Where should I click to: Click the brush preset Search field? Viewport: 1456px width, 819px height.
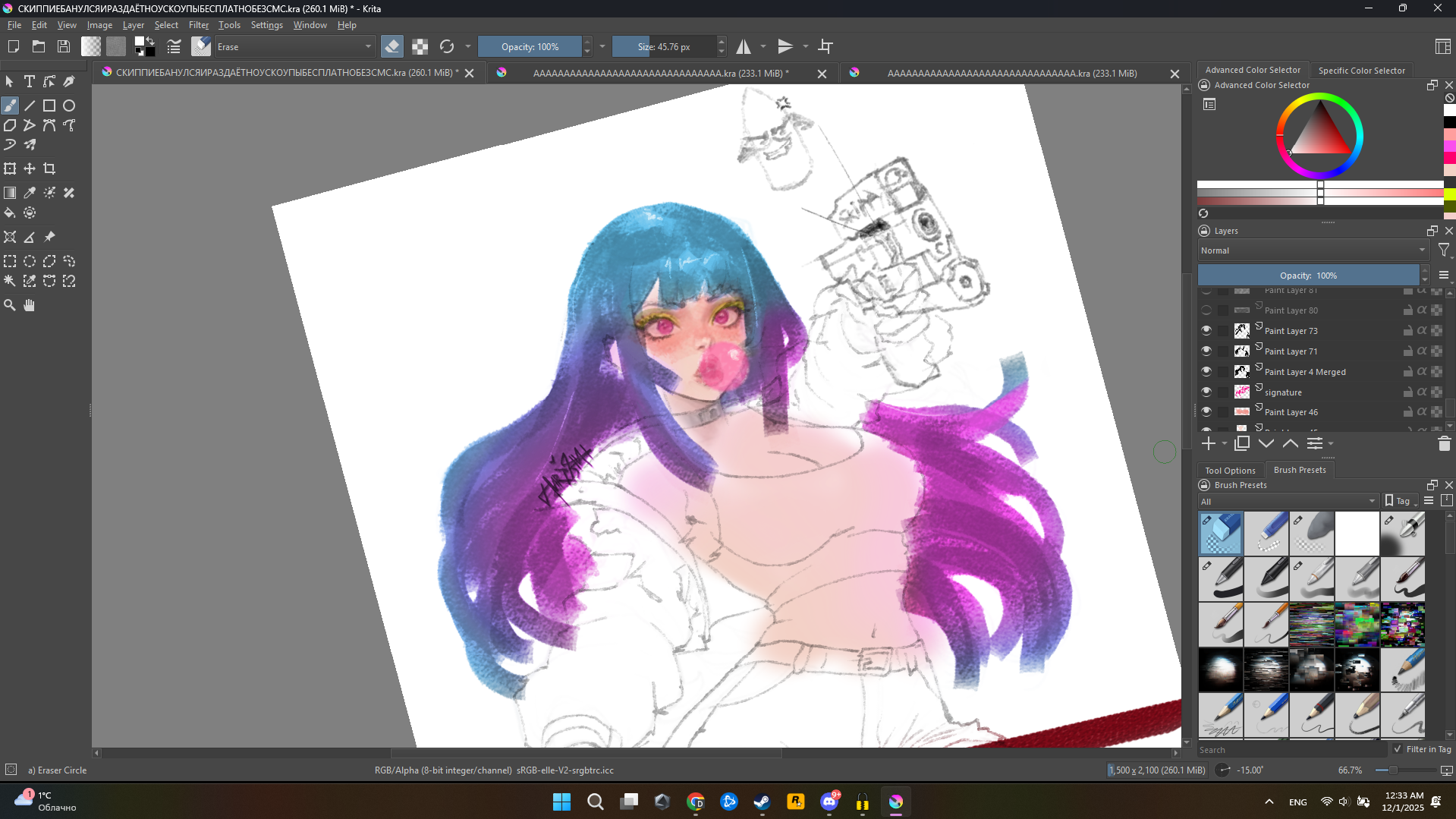(1292, 750)
